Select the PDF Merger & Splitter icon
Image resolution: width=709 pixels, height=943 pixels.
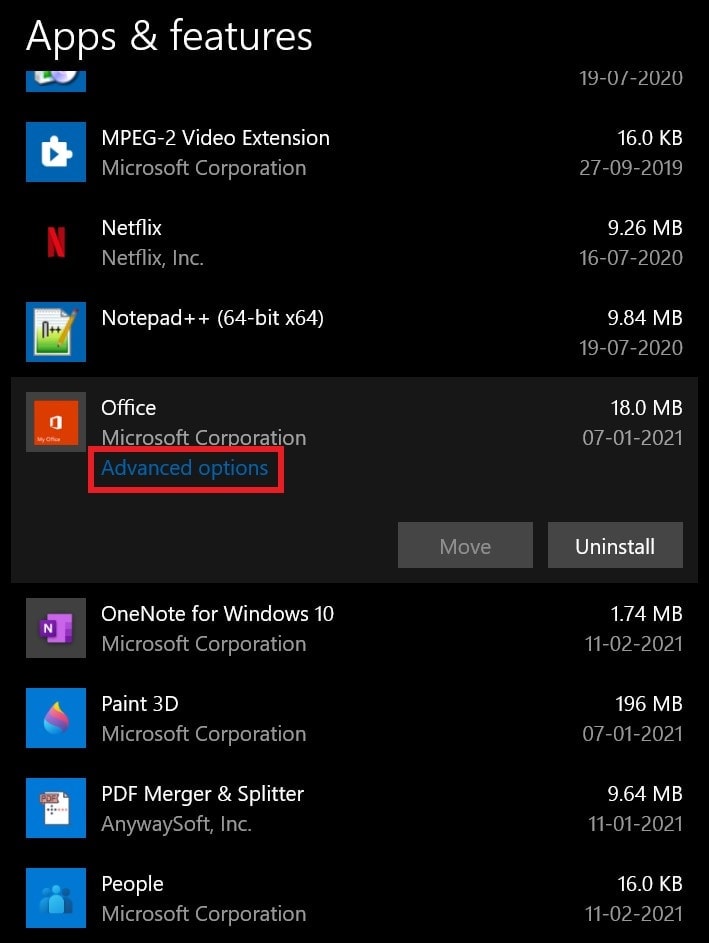[x=56, y=808]
